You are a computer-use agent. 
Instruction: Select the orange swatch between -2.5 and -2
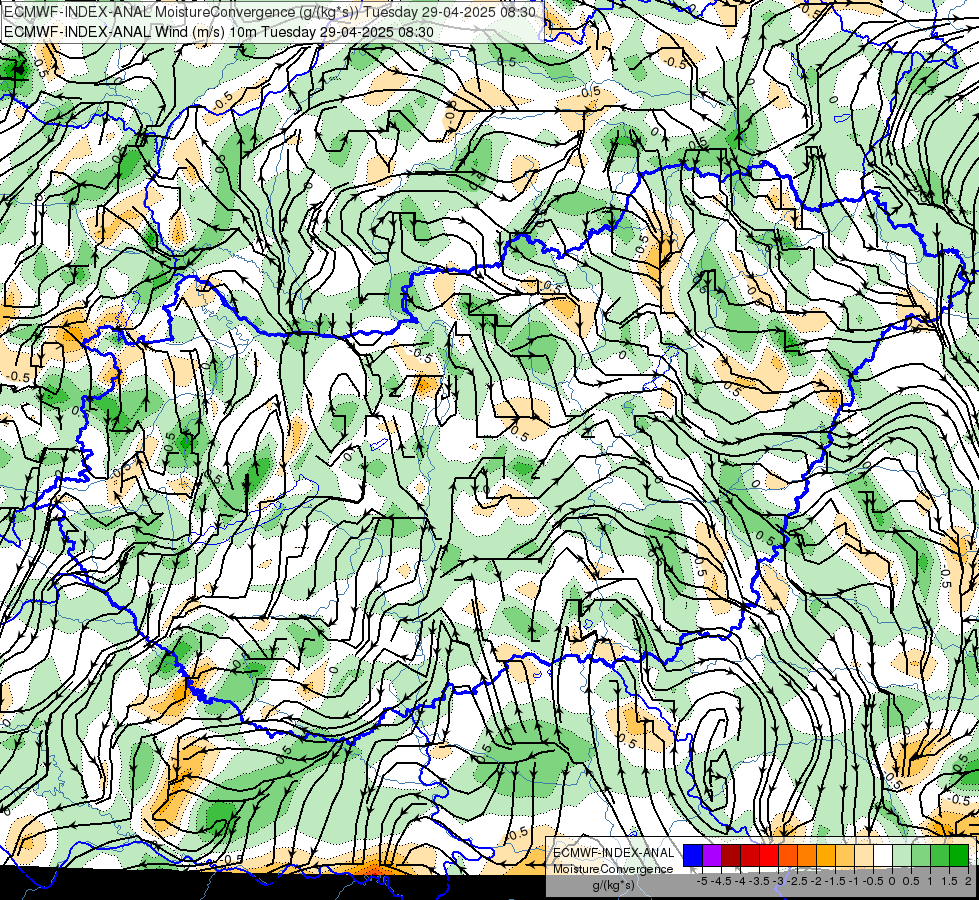(807, 855)
